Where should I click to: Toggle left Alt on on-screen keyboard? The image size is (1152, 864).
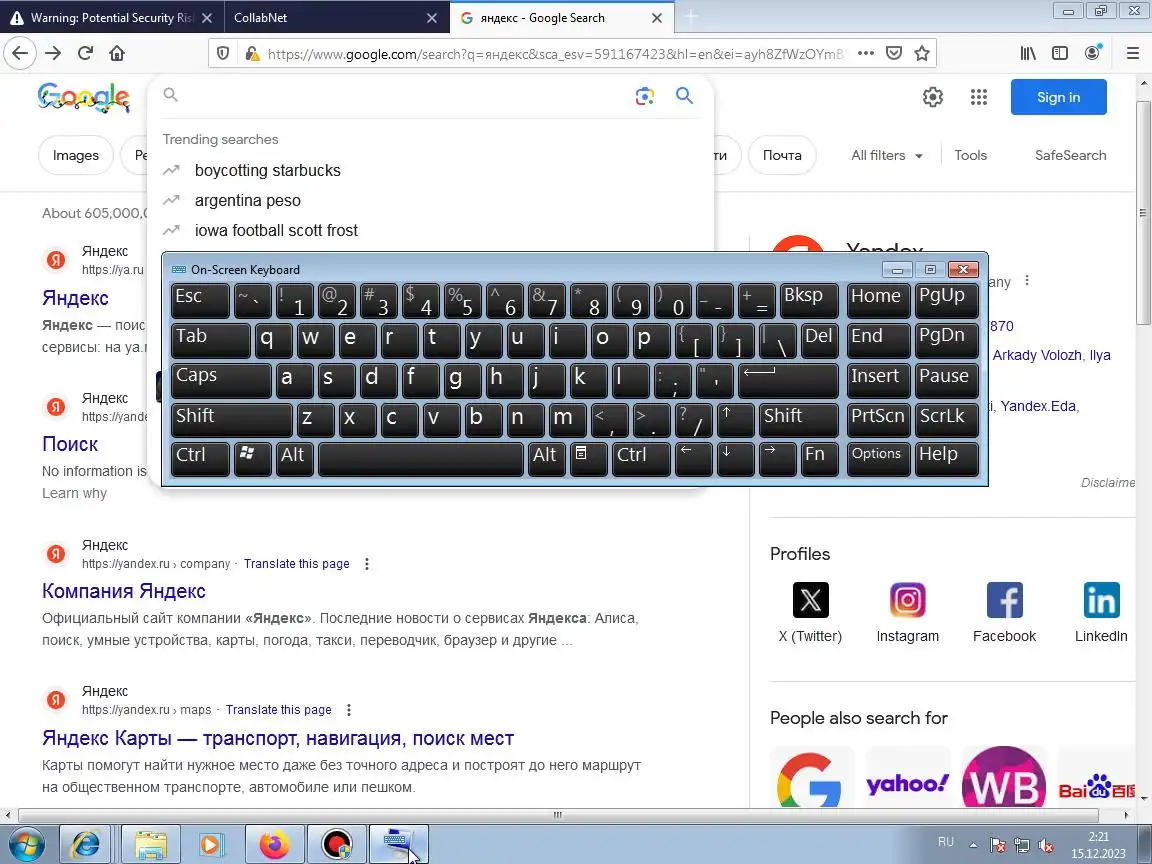click(x=295, y=459)
